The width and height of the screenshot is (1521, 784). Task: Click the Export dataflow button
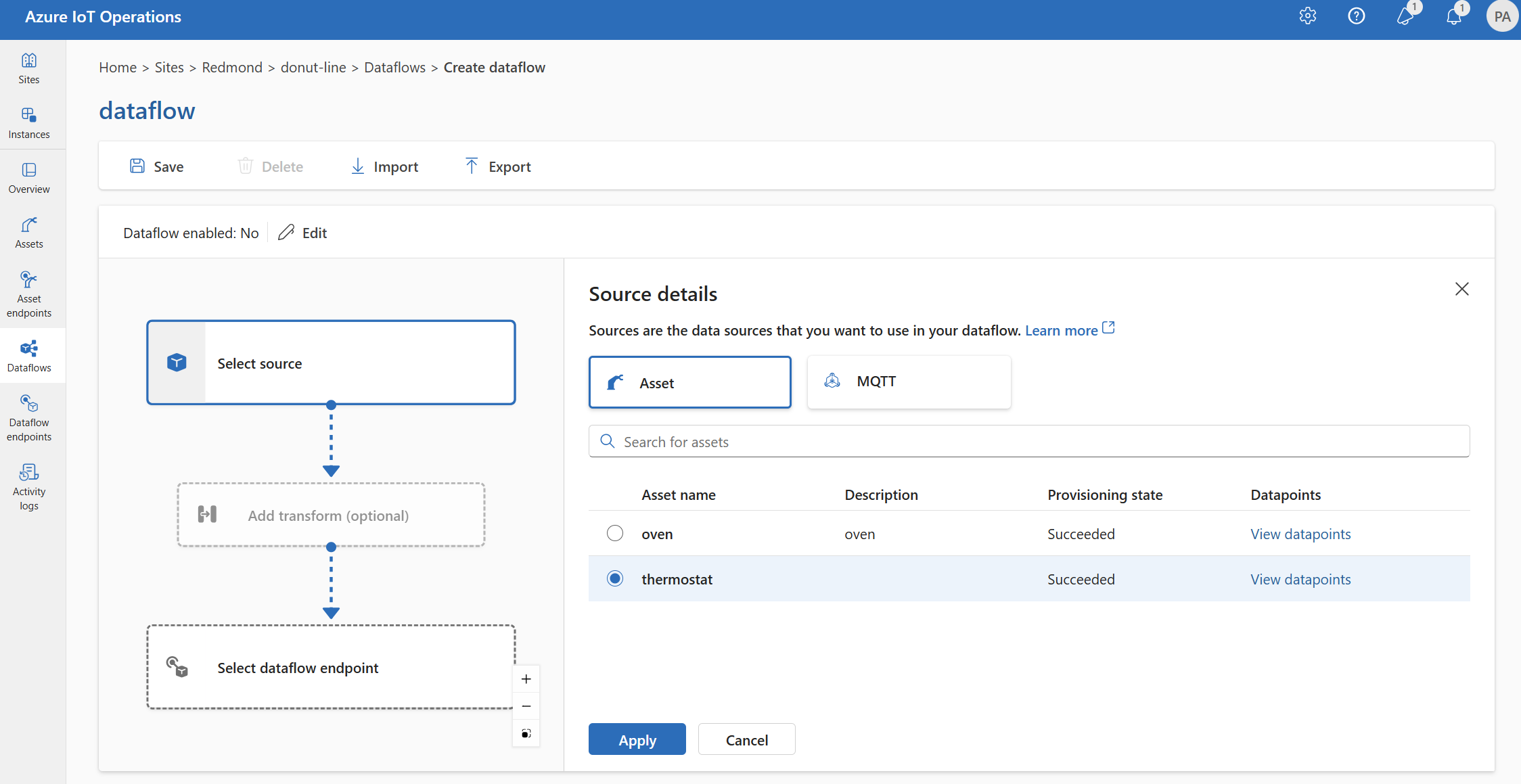point(498,166)
